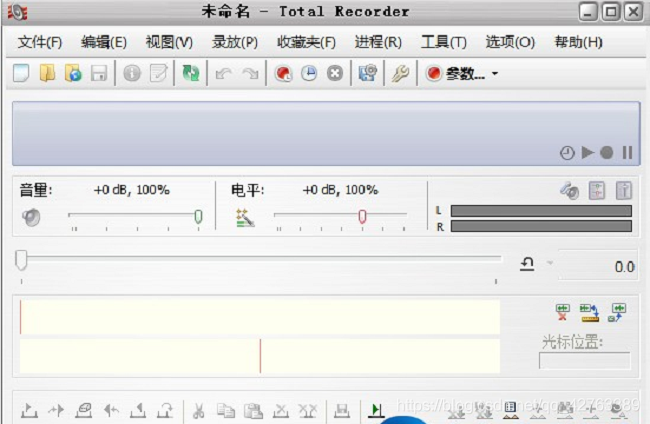The image size is (650, 424).
Task: Click the save floppy disk icon
Action: click(99, 73)
